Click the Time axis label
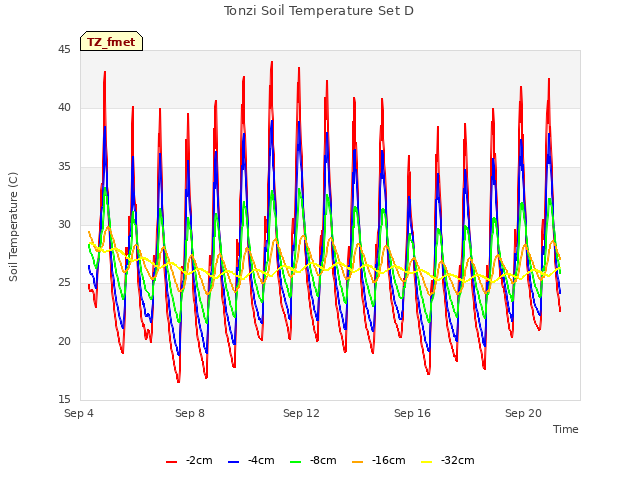This screenshot has width=640, height=480. pyautogui.click(x=566, y=429)
